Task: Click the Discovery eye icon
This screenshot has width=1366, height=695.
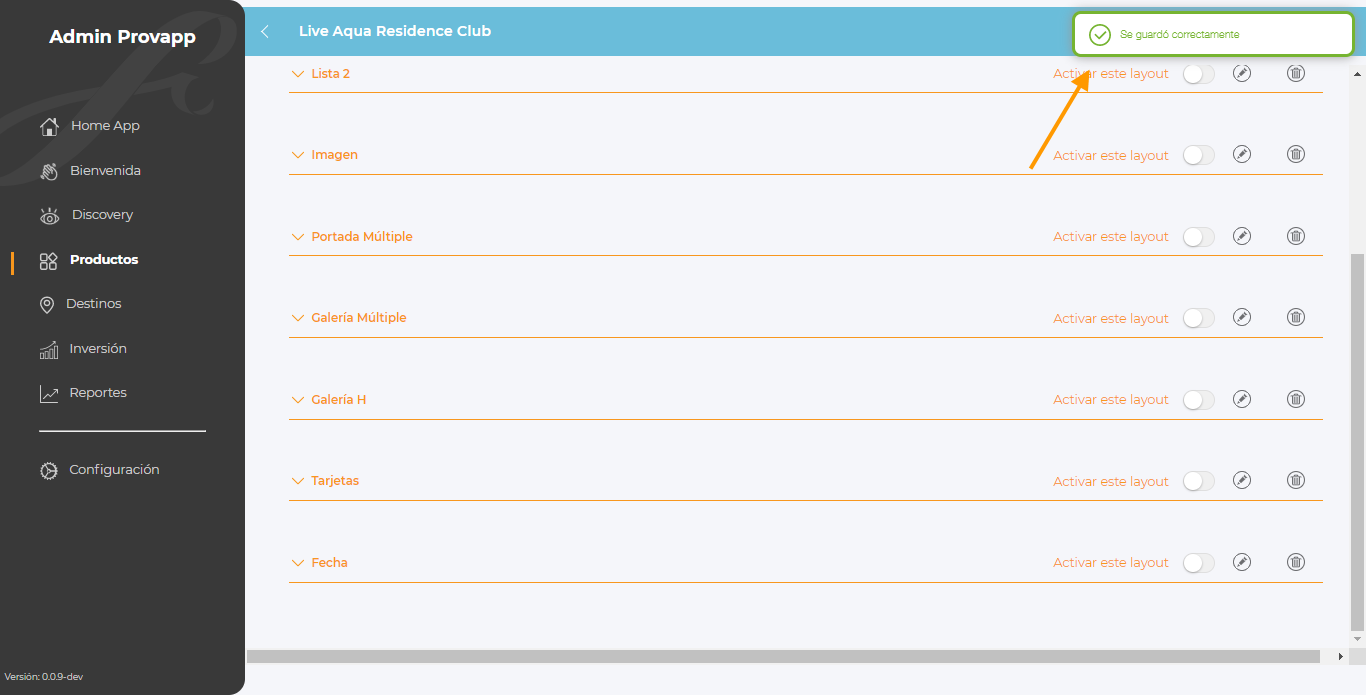Action: click(x=49, y=215)
